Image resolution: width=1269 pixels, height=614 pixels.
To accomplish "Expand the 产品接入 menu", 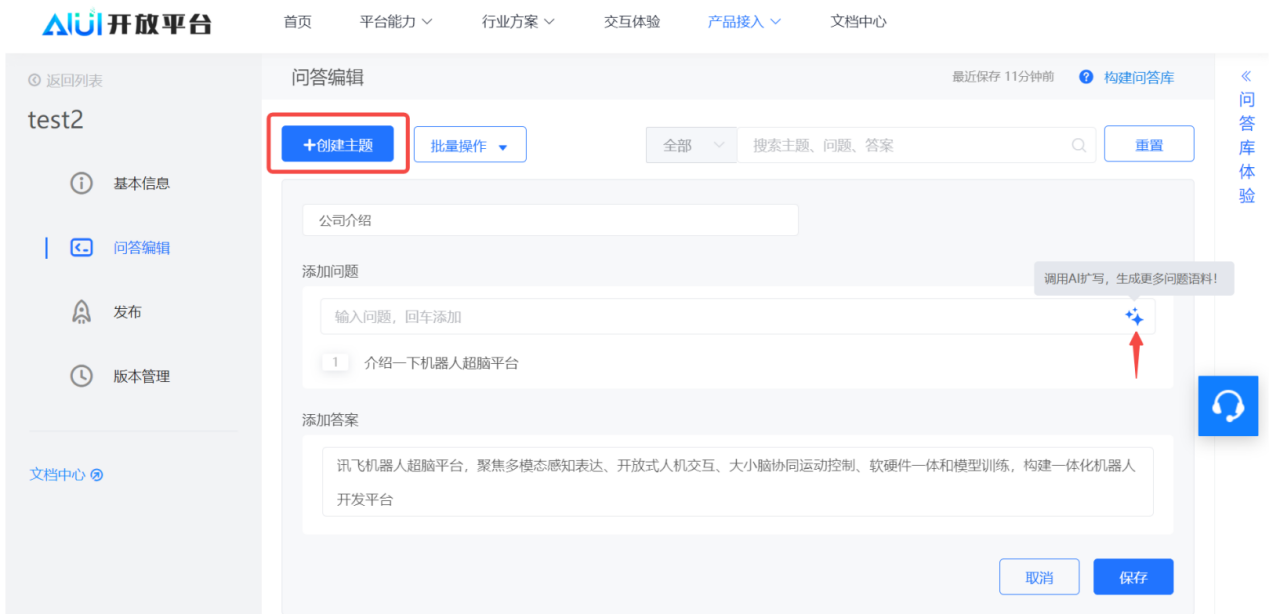I will pos(744,21).
